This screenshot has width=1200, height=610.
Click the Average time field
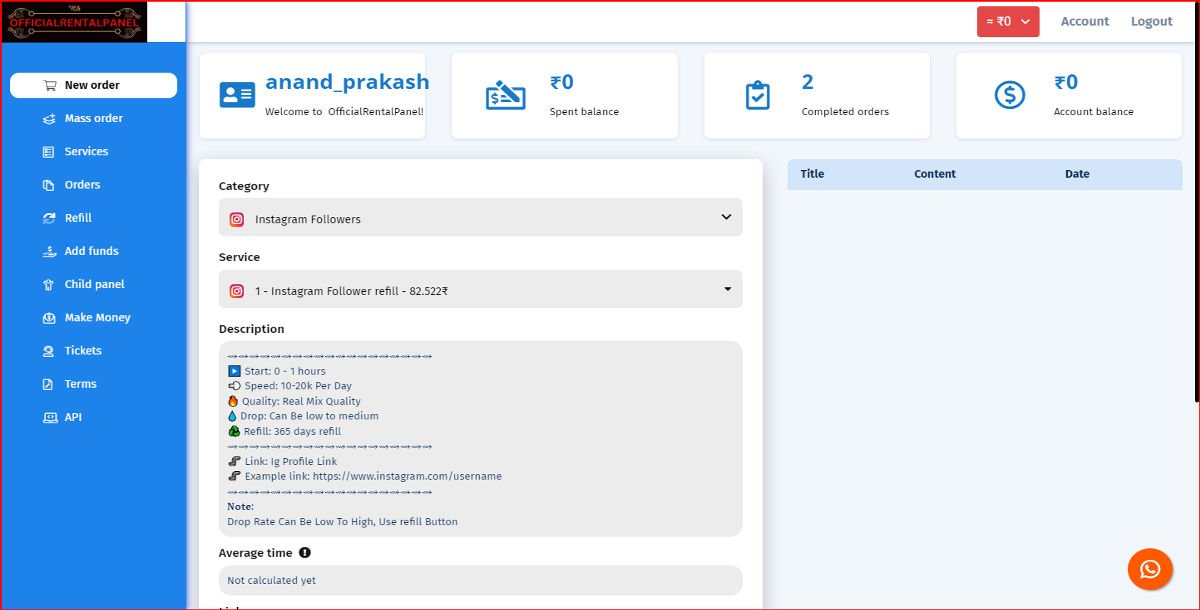pos(480,580)
